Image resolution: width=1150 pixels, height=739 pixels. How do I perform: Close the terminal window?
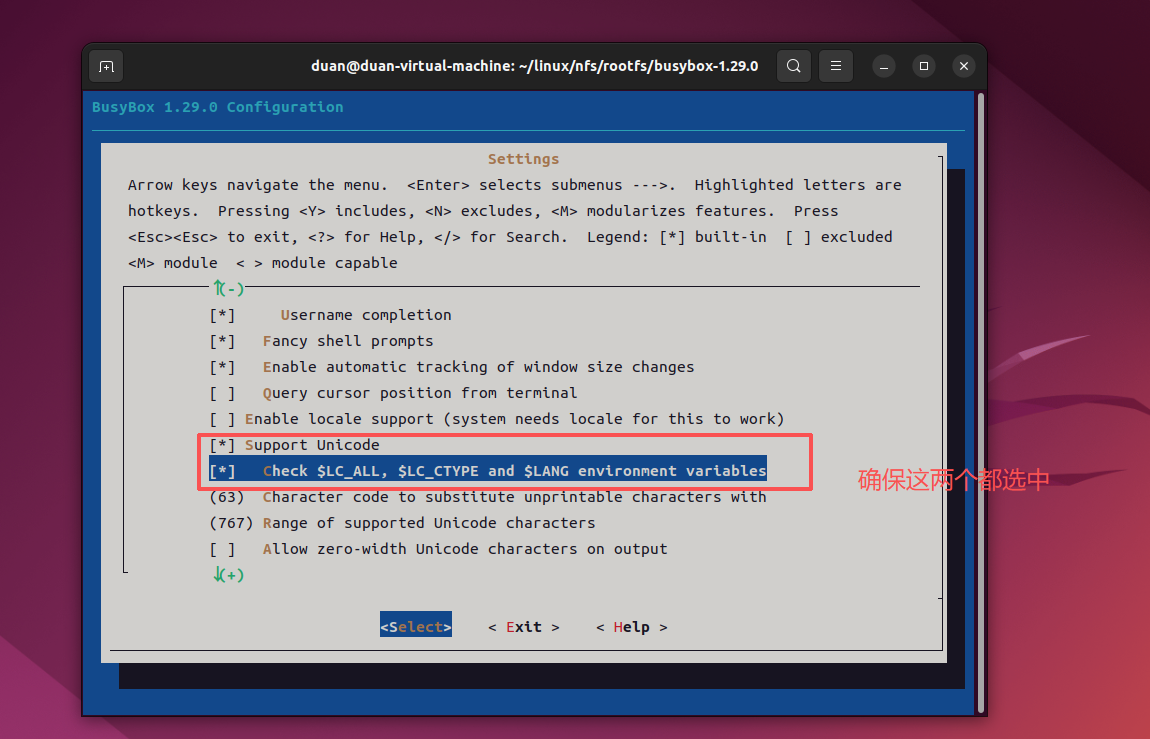(964, 66)
